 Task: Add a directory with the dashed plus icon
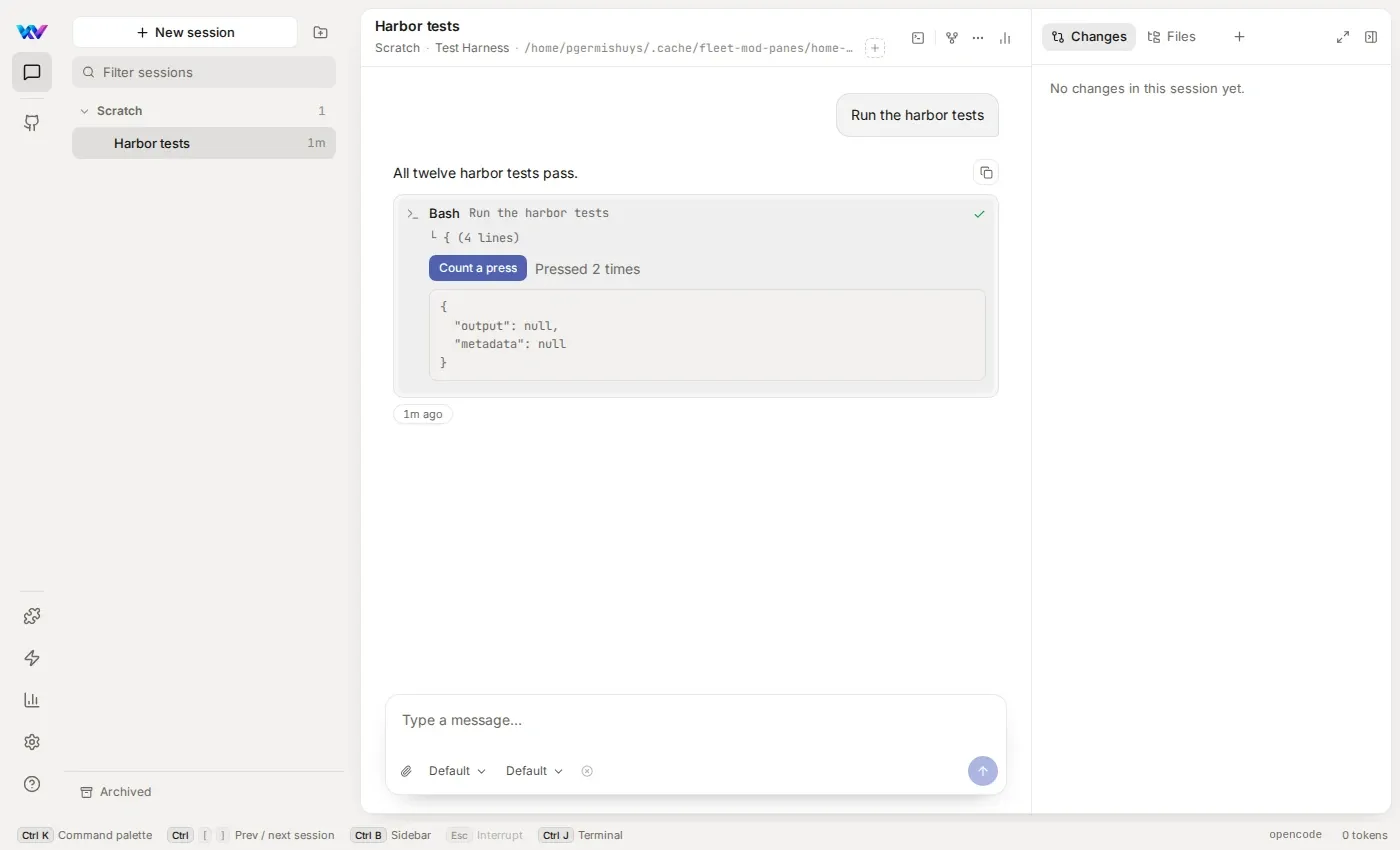click(875, 48)
